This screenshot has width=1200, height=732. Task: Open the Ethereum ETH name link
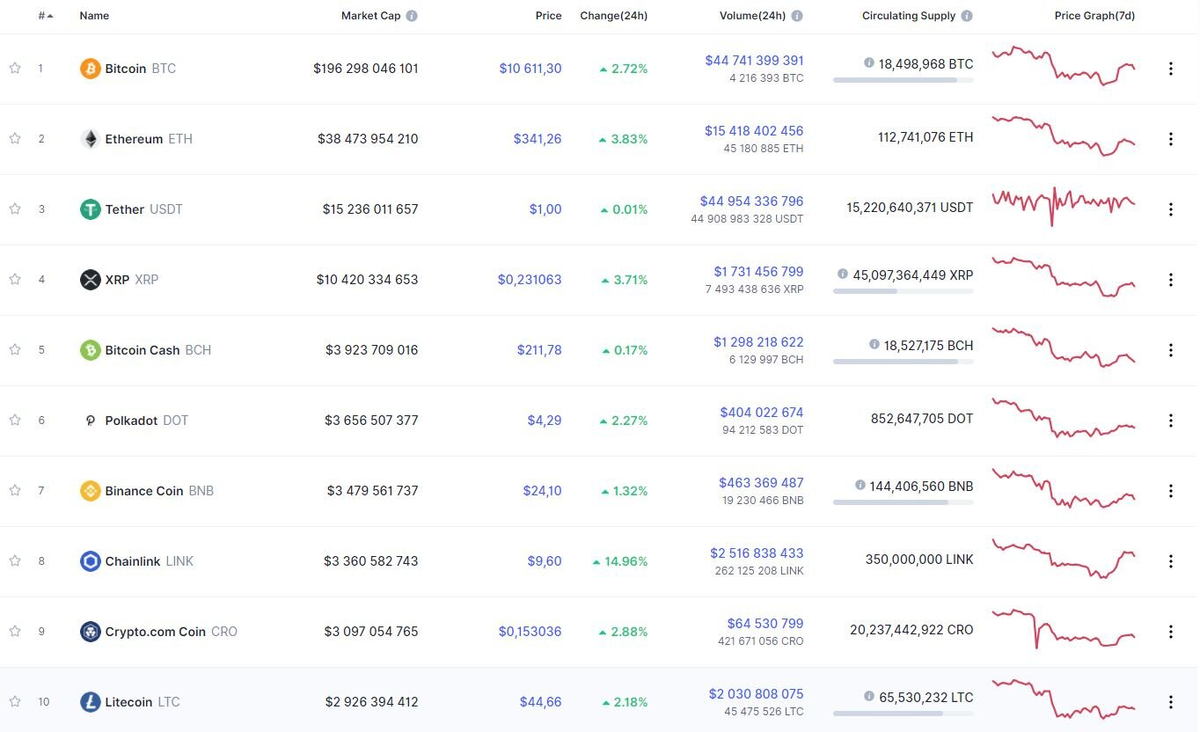click(148, 139)
